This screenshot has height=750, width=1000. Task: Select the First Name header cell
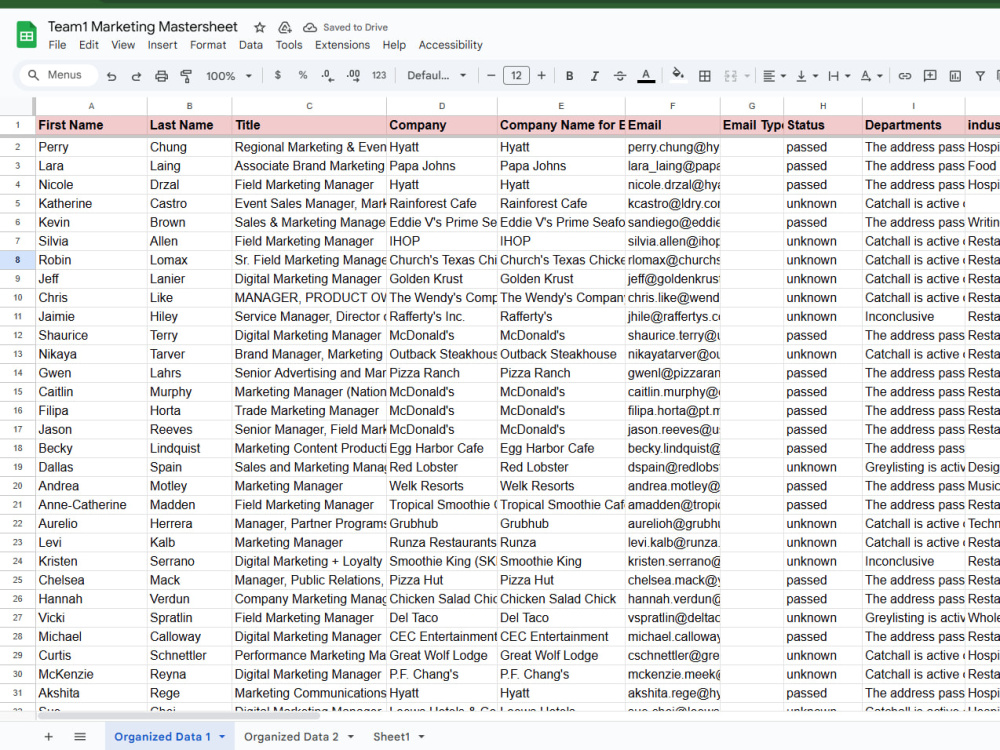[x=91, y=125]
